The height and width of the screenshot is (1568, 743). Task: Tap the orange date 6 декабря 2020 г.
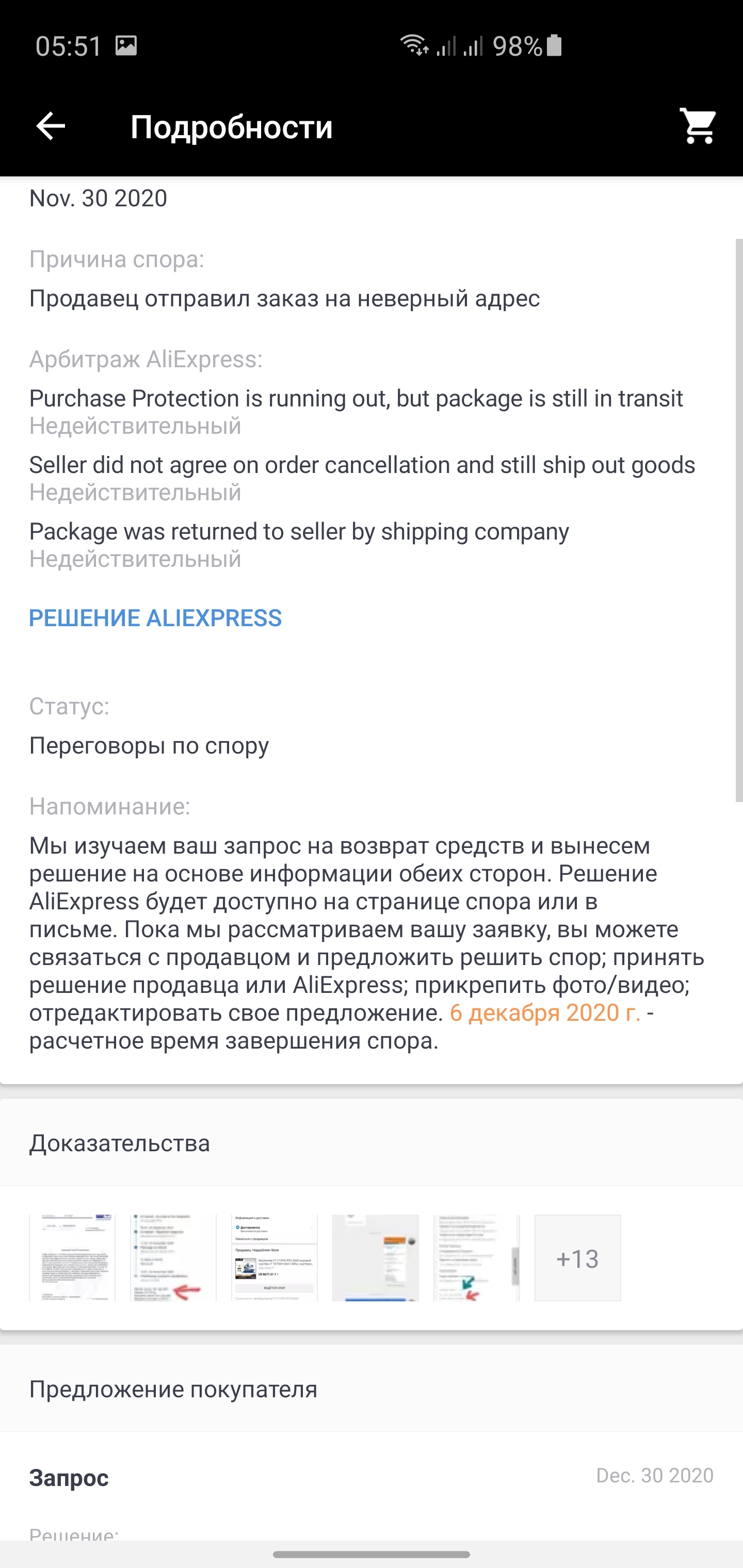(544, 1013)
